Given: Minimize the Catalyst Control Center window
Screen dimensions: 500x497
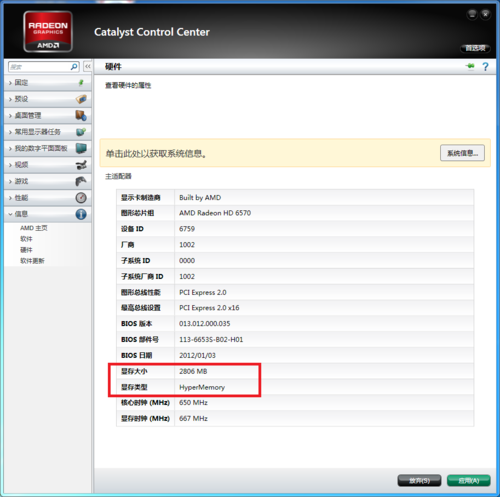Looking at the screenshot, I should click(472, 14).
